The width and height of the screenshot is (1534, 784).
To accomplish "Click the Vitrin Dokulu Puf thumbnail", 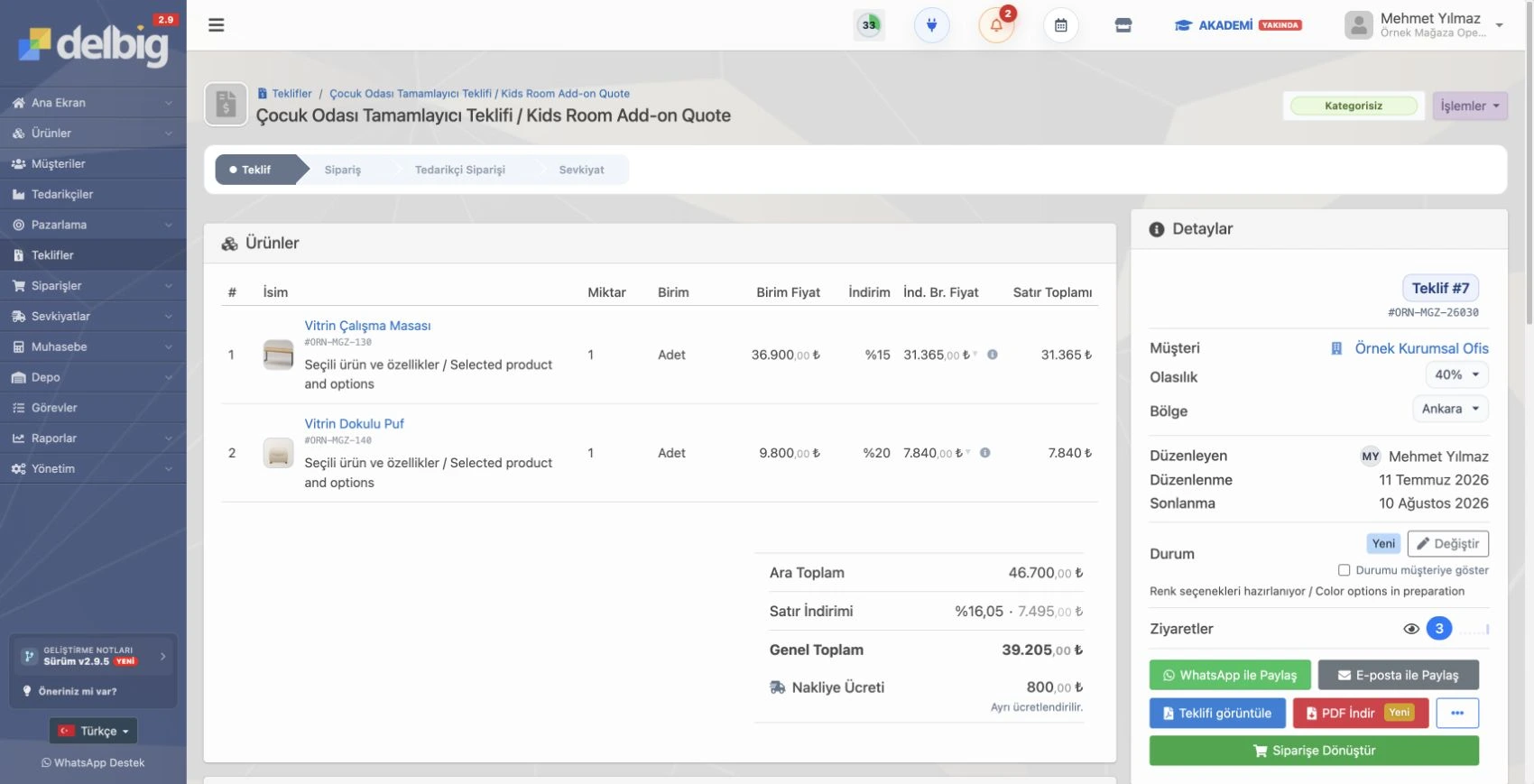I will point(278,453).
